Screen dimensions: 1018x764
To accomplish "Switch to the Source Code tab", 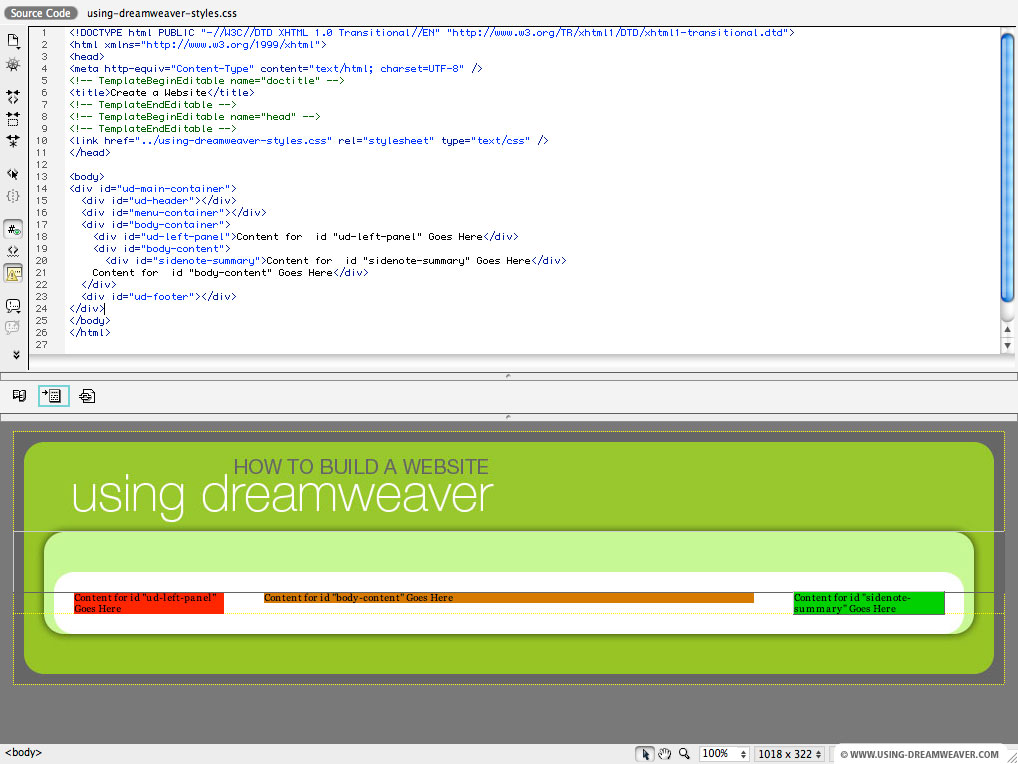I will pyautogui.click(x=40, y=13).
